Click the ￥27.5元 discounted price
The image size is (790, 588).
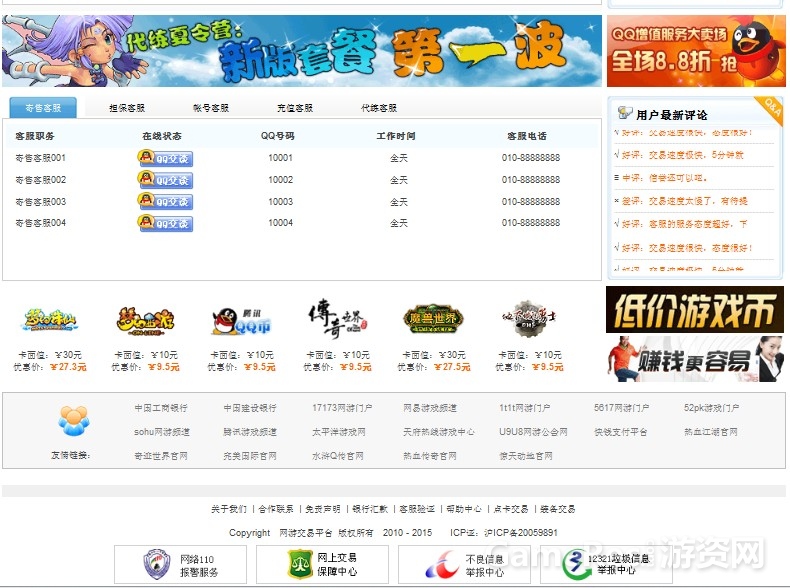452,367
